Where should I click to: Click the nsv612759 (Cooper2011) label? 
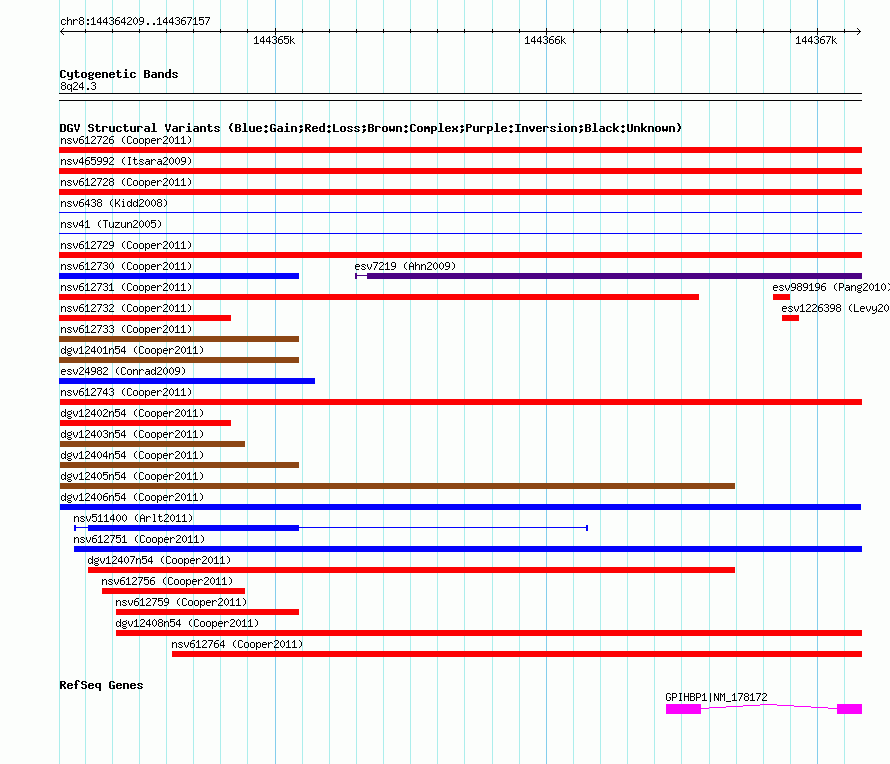coord(181,602)
